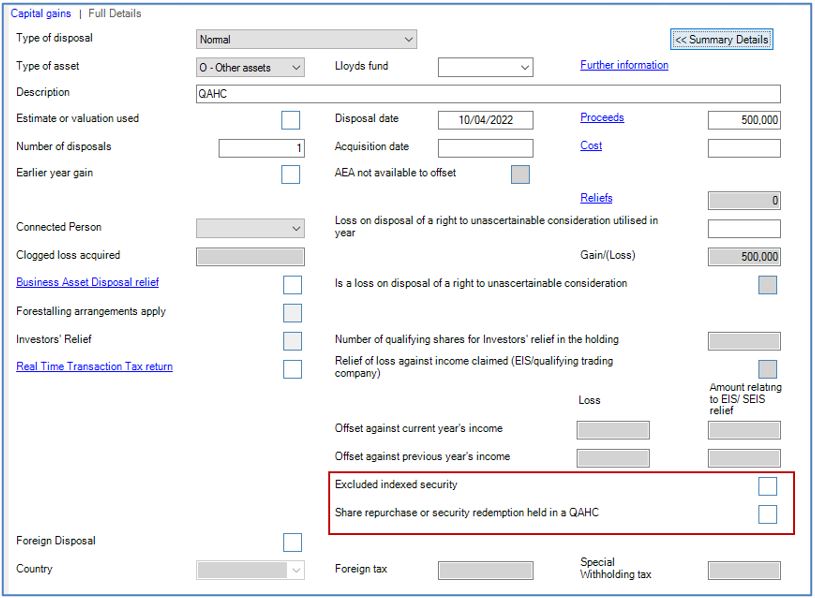
Task: Tick the Earlier year gain checkbox
Action: [291, 175]
